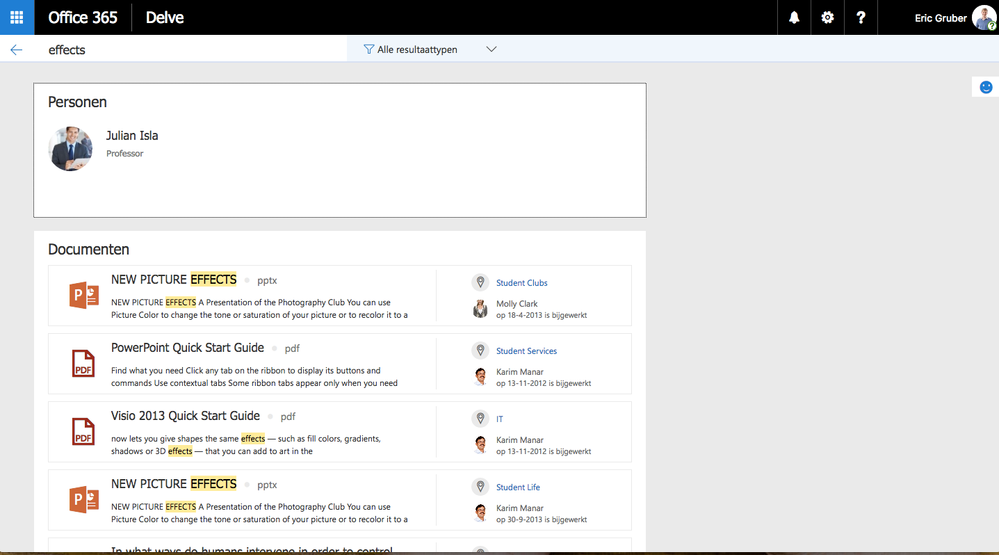Click location pin icon beside Student Services
The width and height of the screenshot is (999, 555).
[x=480, y=350]
